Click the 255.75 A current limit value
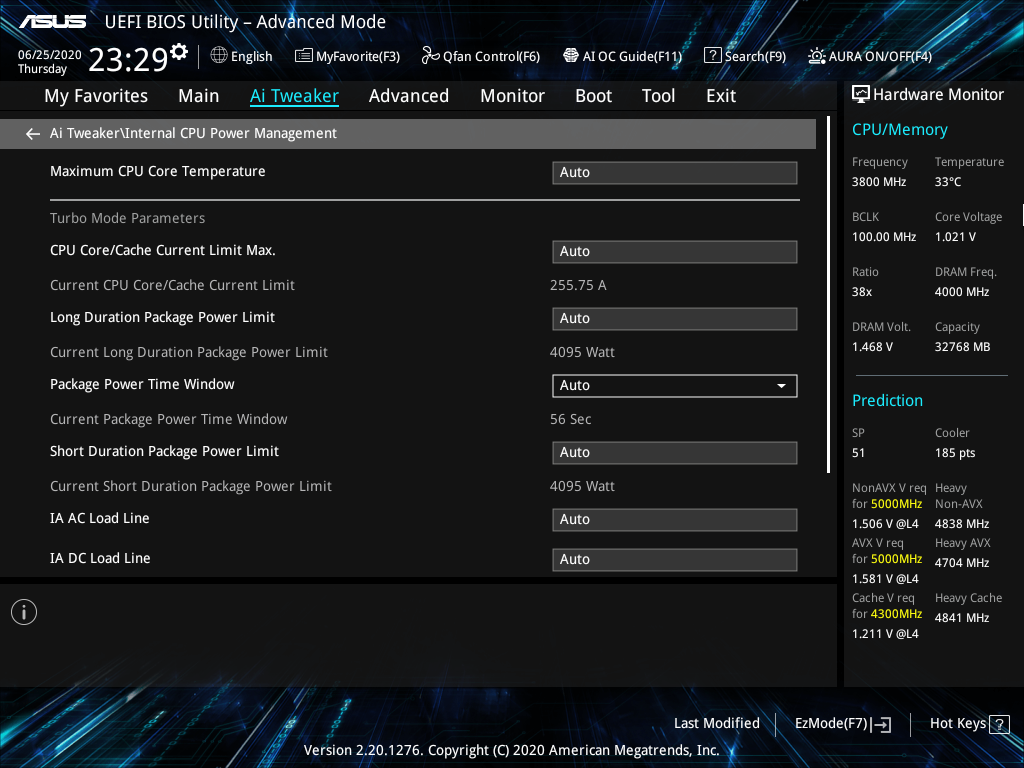 [578, 285]
